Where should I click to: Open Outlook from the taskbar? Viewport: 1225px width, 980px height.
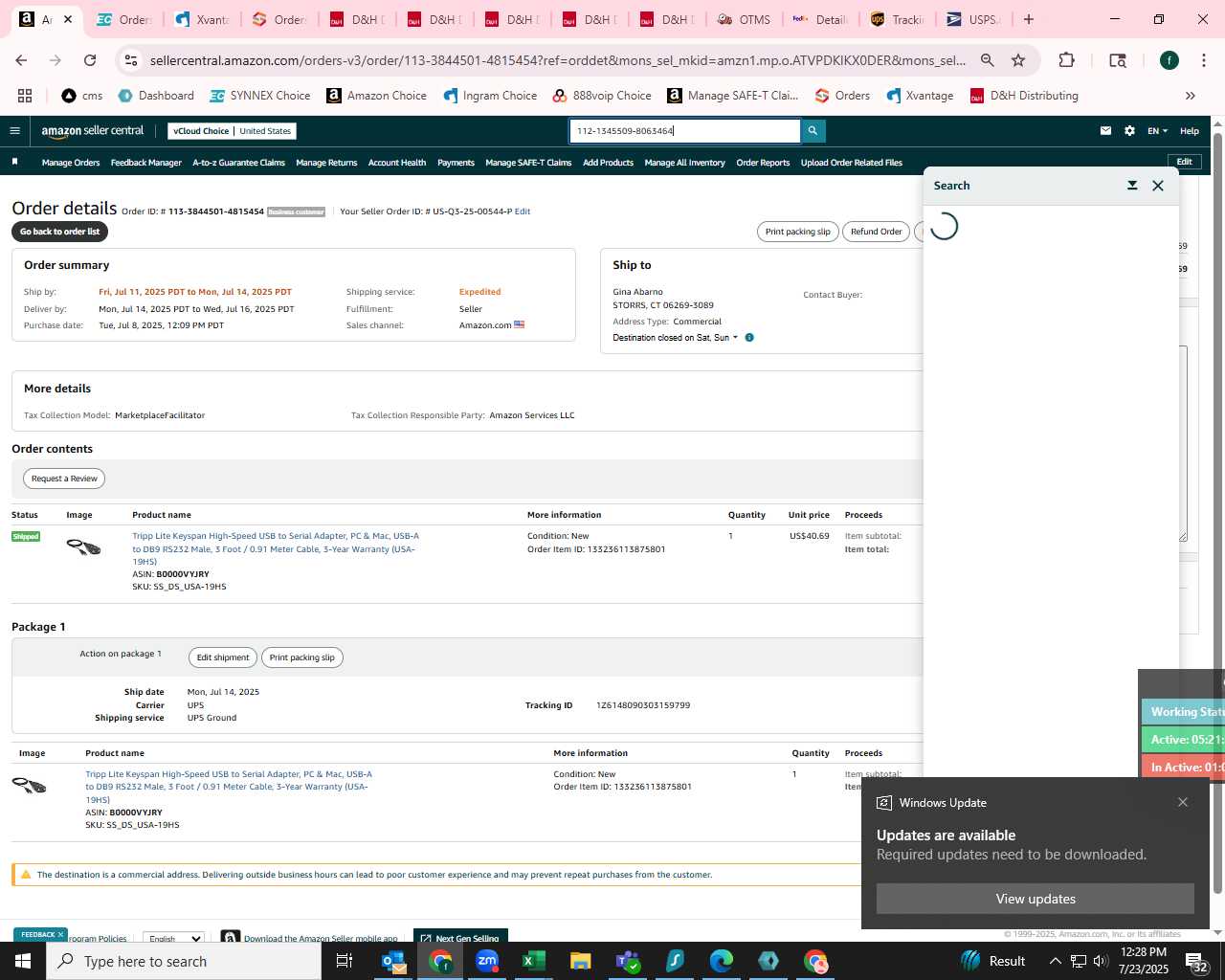(x=393, y=961)
